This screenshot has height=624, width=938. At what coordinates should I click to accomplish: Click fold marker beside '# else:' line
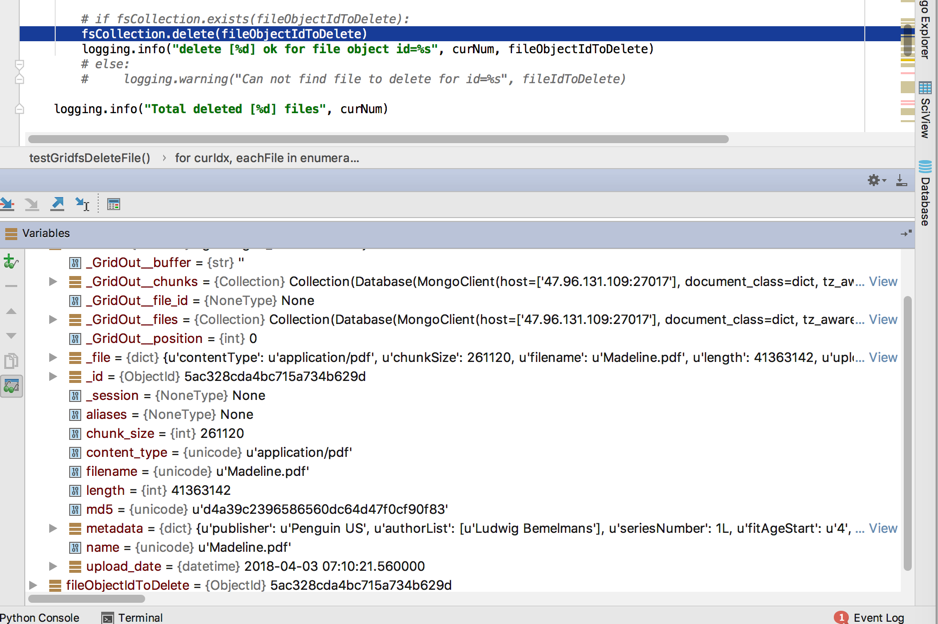pos(19,65)
